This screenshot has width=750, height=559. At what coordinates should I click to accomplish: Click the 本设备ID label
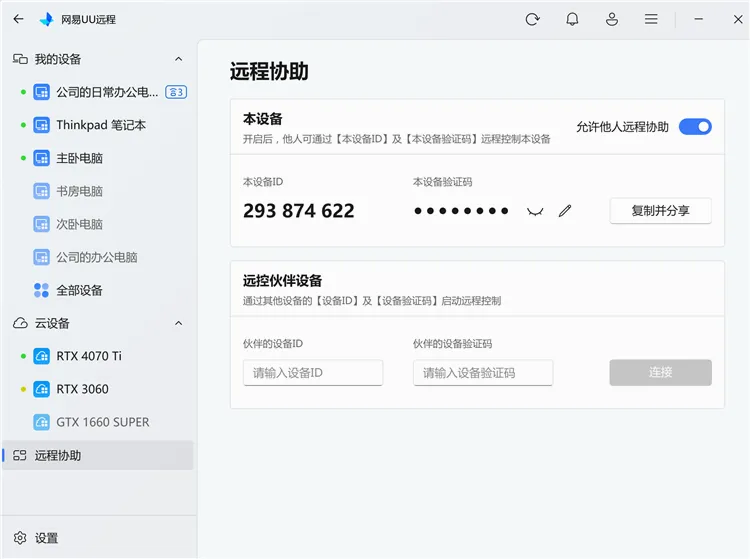point(263,182)
